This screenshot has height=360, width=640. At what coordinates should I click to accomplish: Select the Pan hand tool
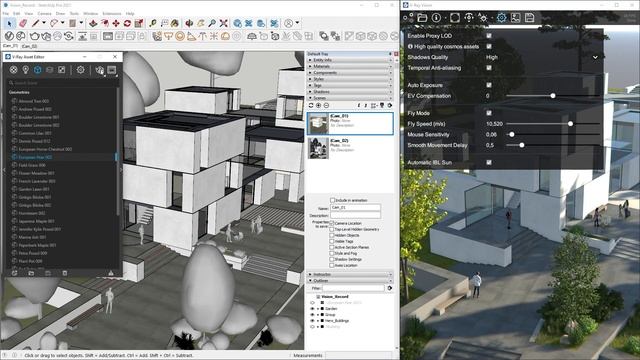point(200,23)
